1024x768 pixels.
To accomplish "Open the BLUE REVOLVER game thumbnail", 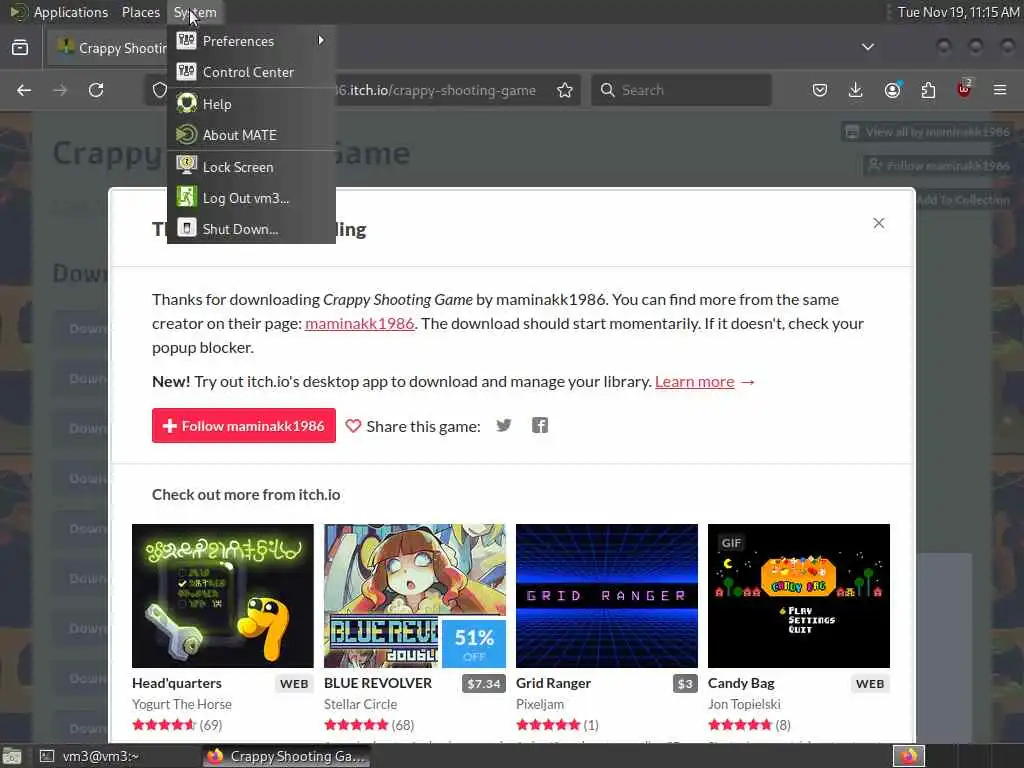I will pyautogui.click(x=415, y=596).
